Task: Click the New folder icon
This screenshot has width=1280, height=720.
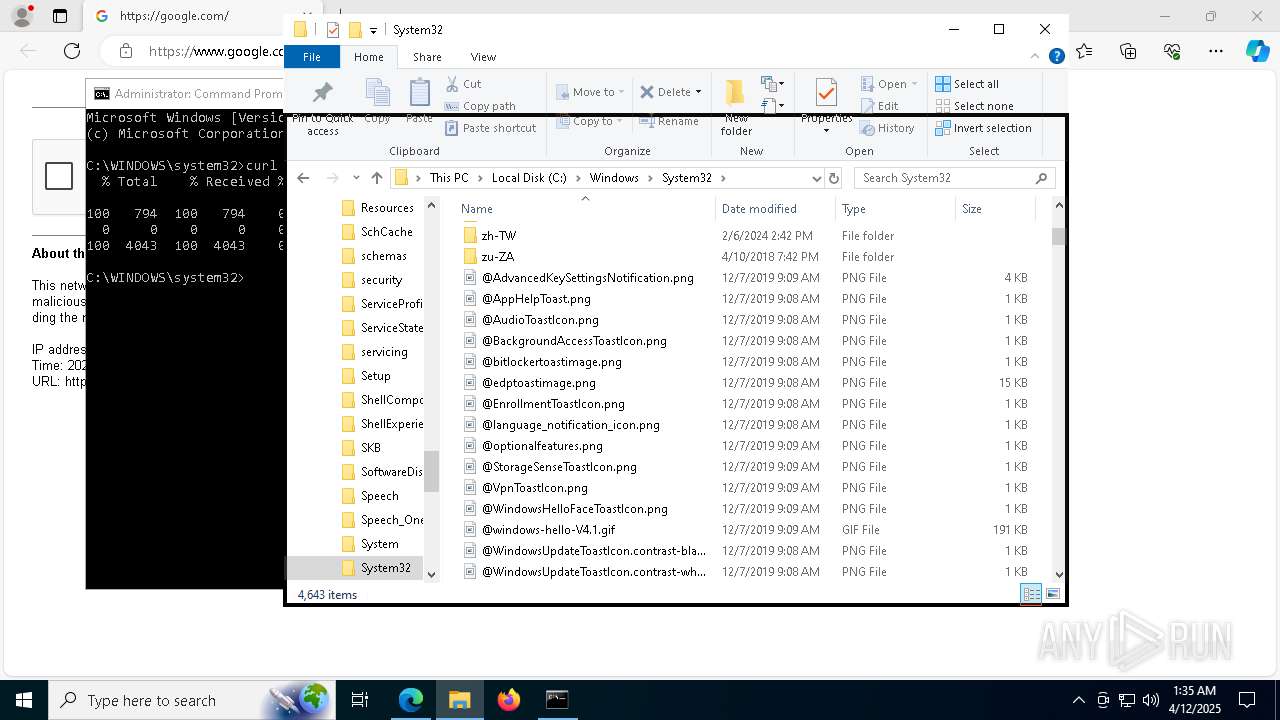Action: point(735,92)
